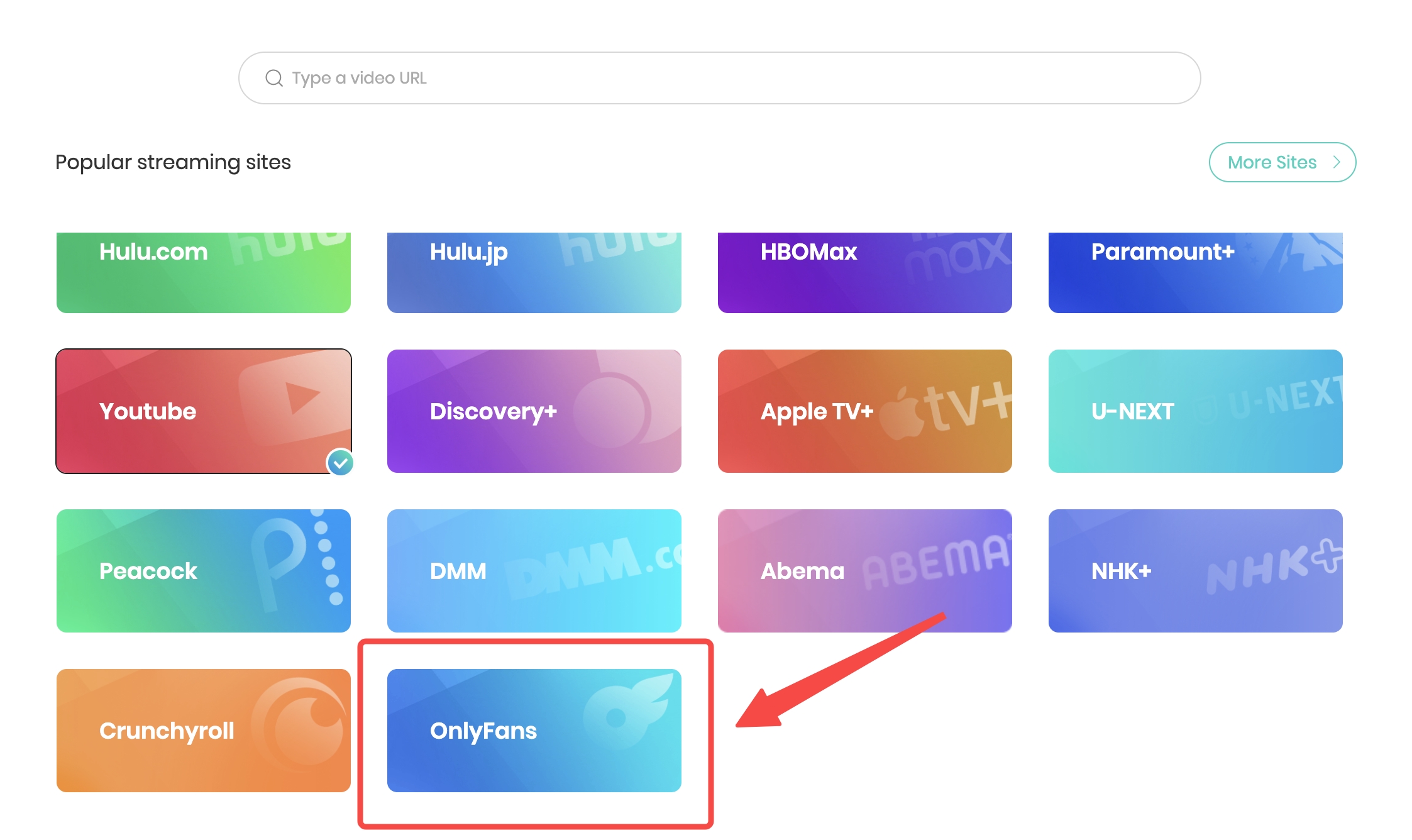1412x840 pixels.
Task: Click the magnifier icon in search bar
Action: click(x=274, y=78)
